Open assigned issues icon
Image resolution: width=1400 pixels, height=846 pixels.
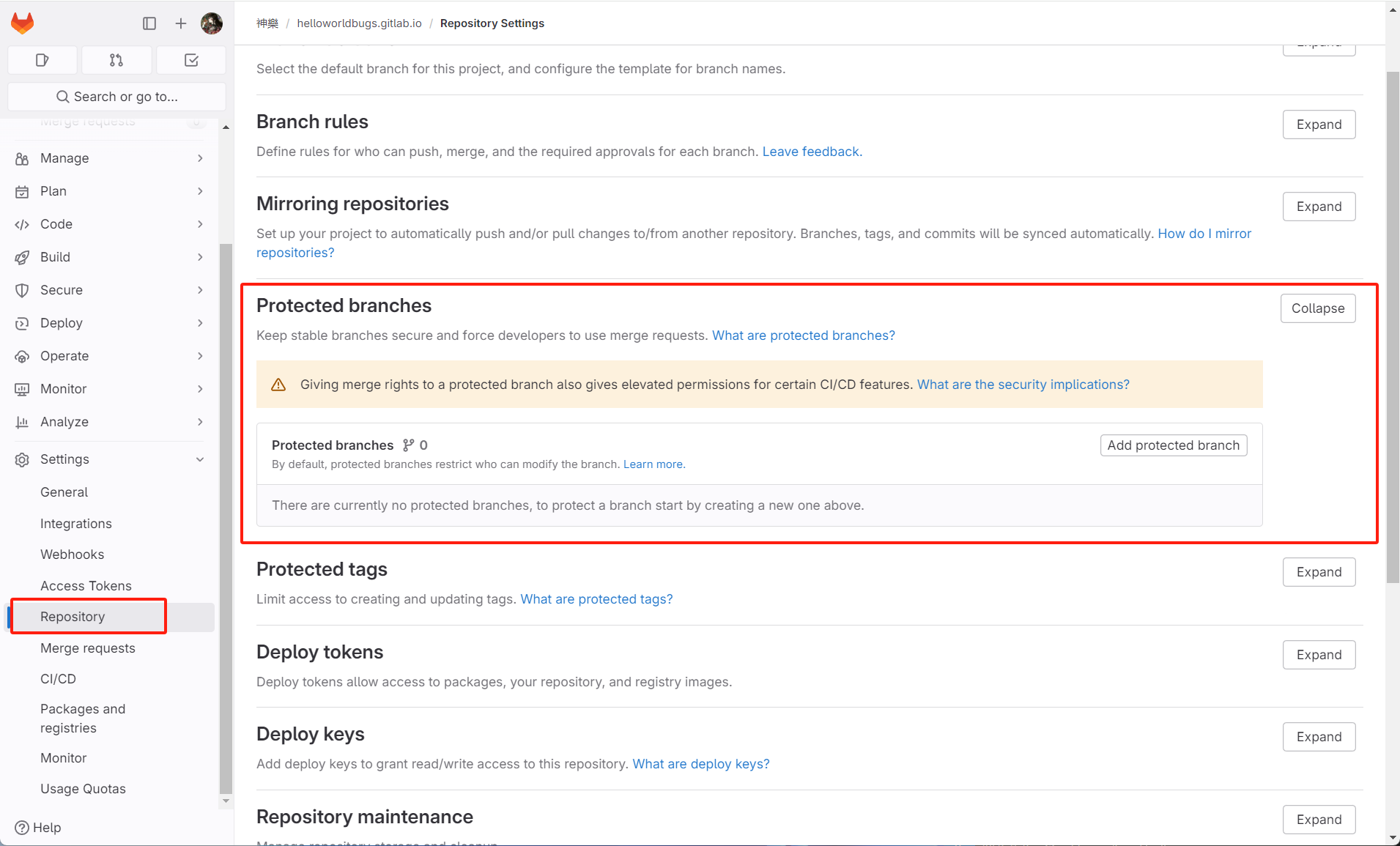point(42,60)
